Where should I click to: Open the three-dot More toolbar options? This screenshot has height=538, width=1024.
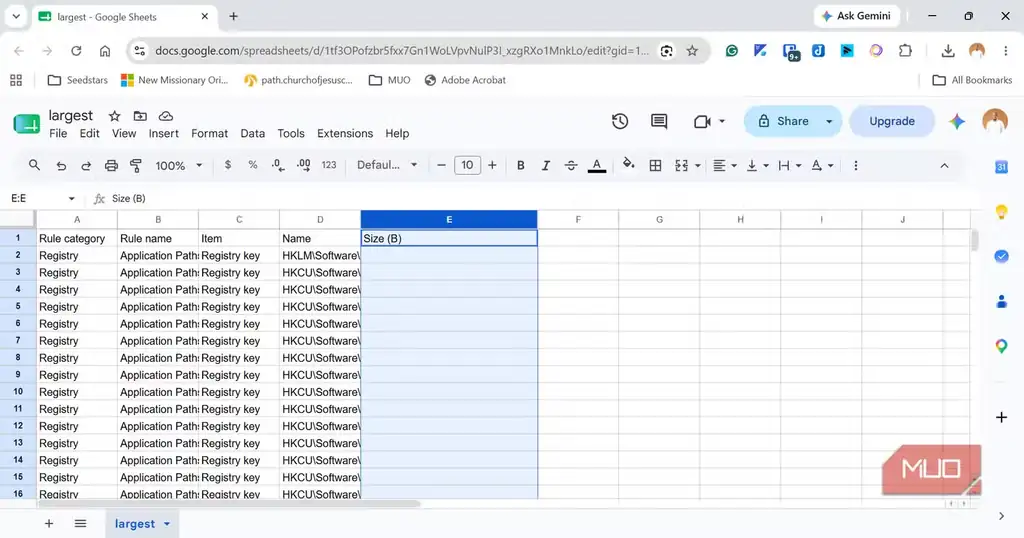tap(856, 166)
